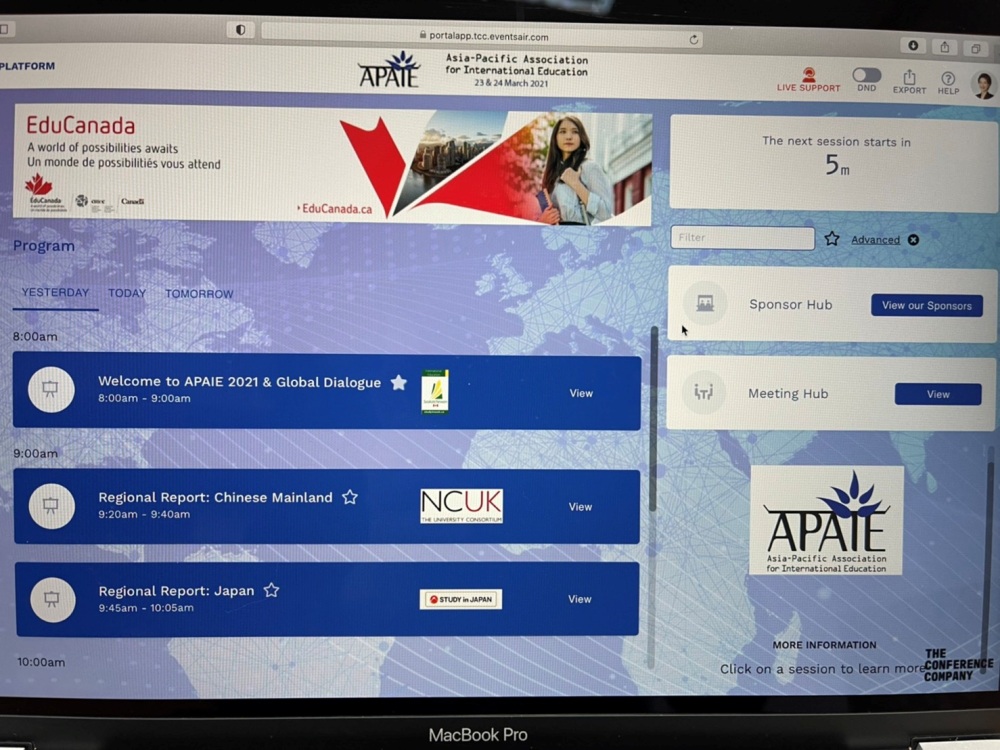Switch to the Tomorrow tab
Screen dimensions: 1000x750
[x=199, y=294]
